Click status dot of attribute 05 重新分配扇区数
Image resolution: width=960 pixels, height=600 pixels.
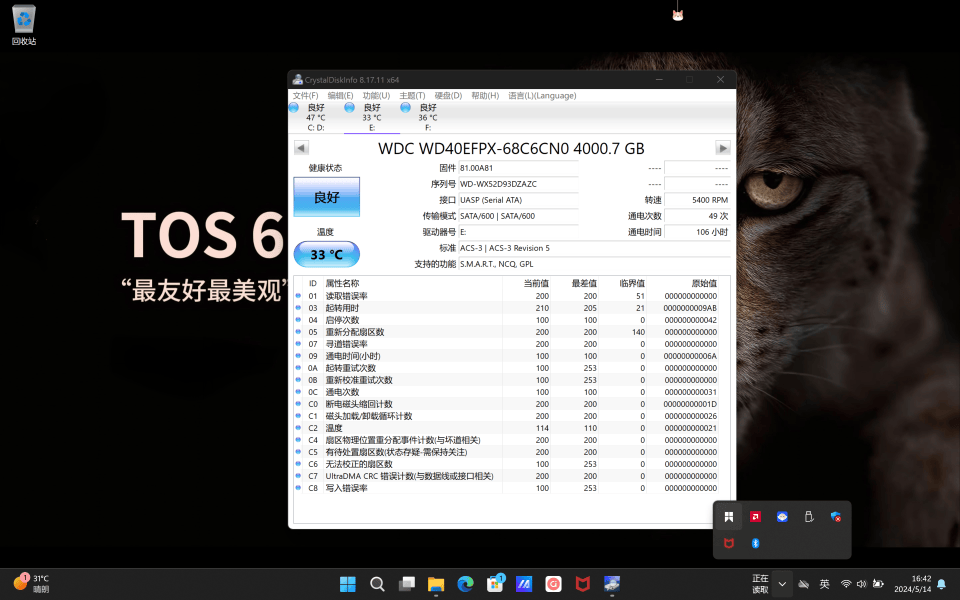(x=298, y=332)
